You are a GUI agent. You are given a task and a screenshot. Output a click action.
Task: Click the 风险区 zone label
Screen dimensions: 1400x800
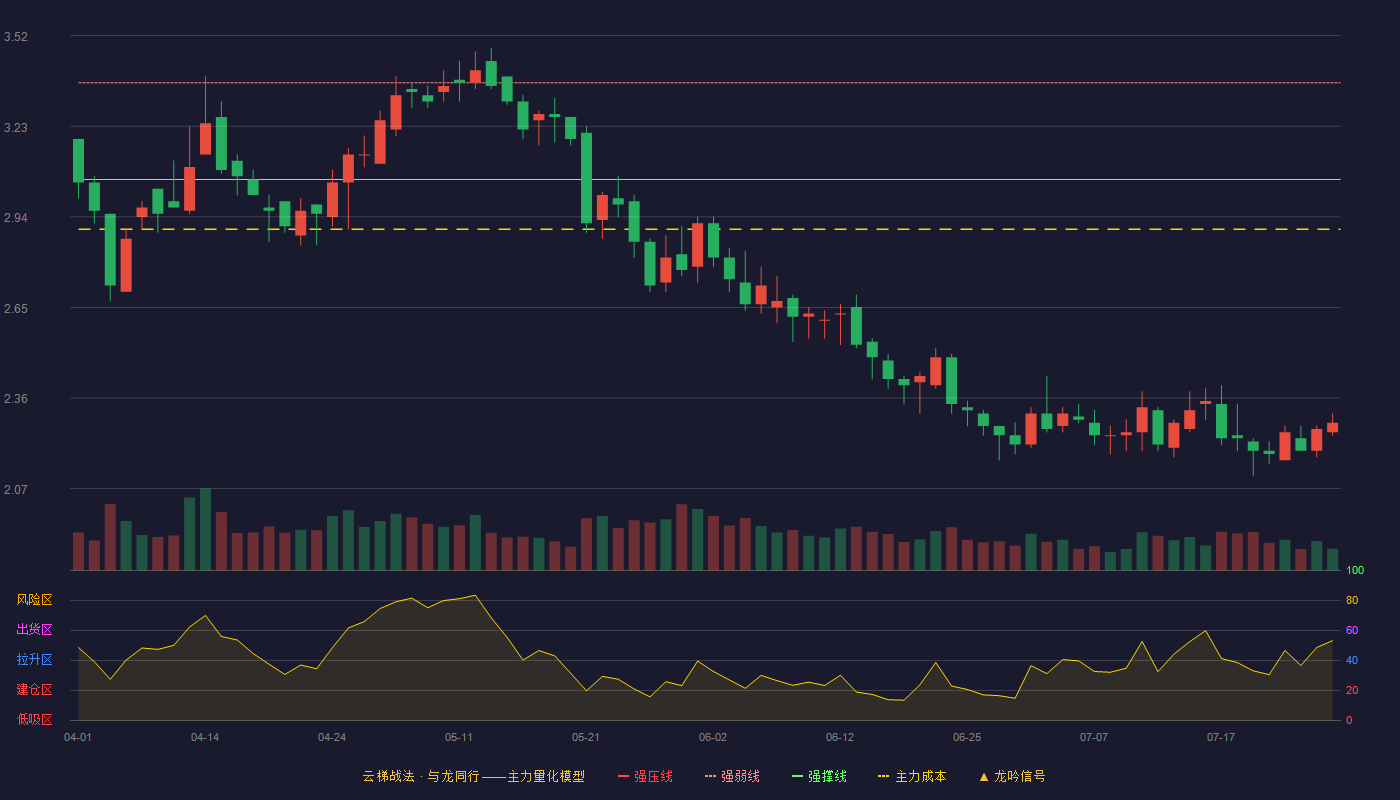[x=35, y=600]
